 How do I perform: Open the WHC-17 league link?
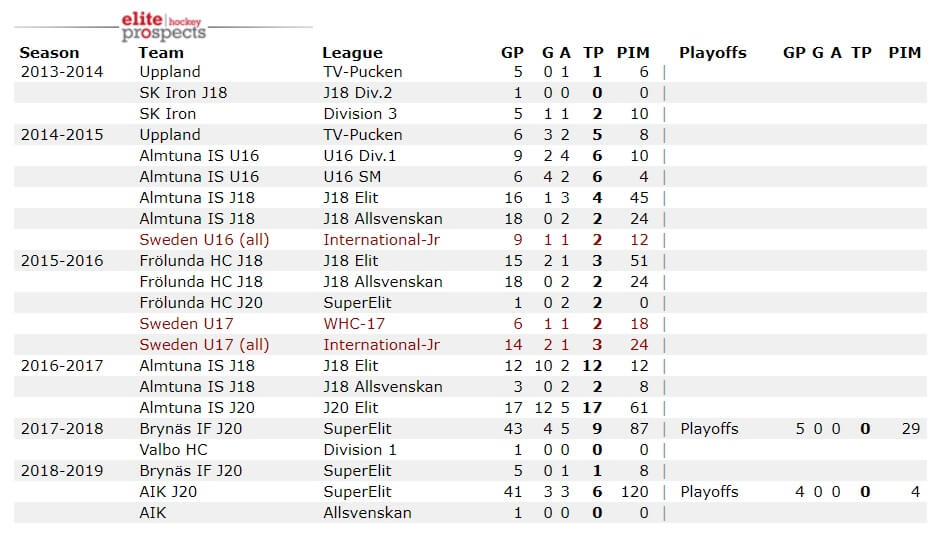pos(354,324)
